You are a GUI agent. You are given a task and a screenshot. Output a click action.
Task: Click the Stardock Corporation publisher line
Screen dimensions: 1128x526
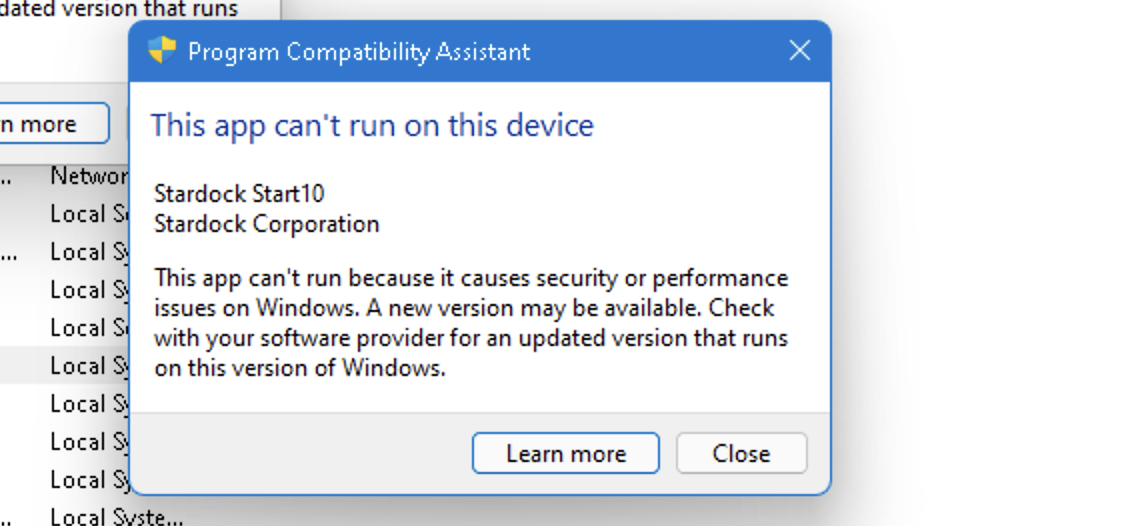267,224
